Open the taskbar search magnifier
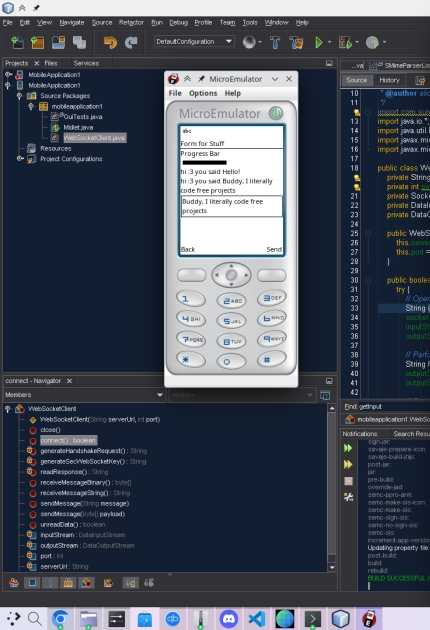 coord(35,618)
